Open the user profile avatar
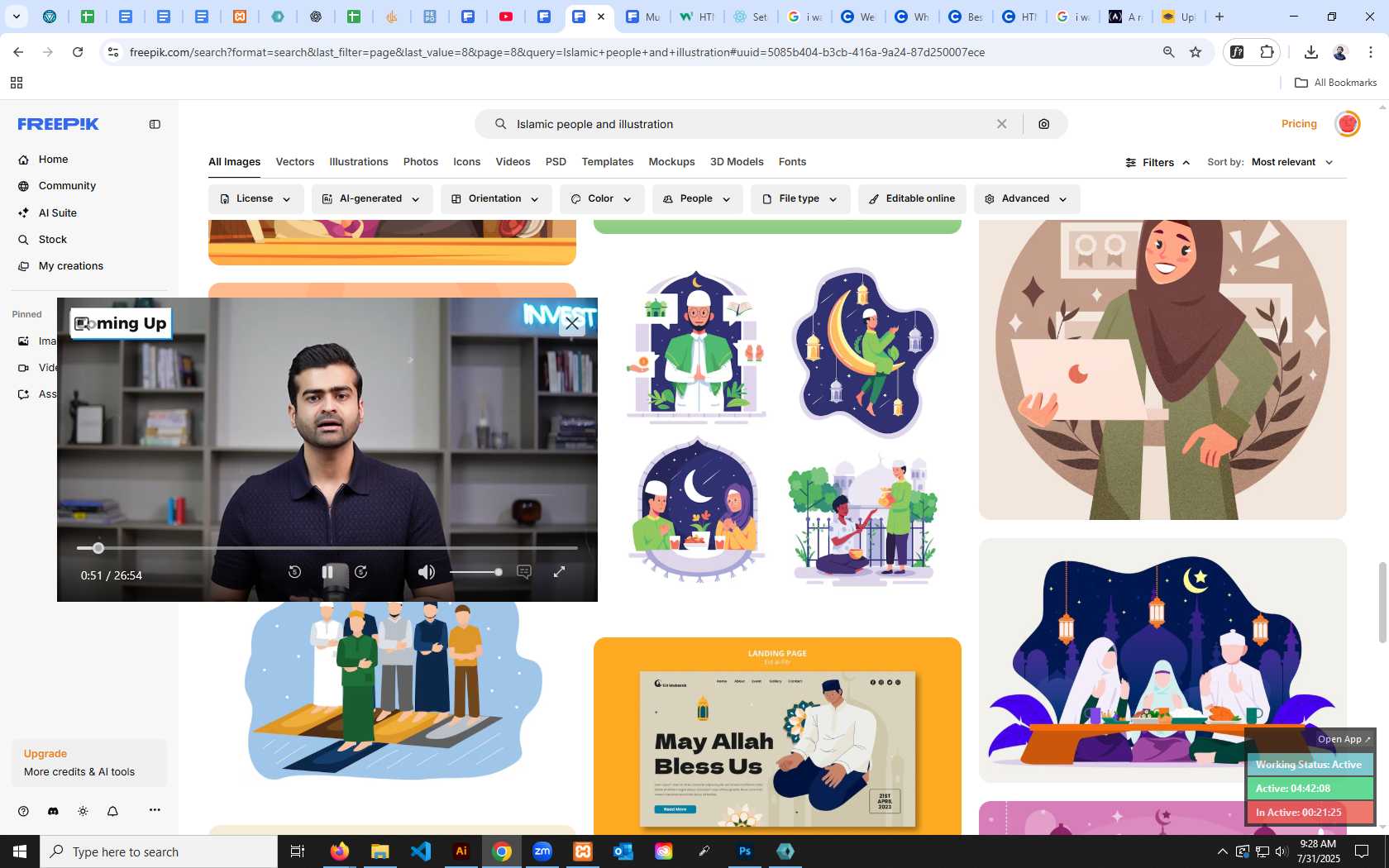1389x868 pixels. (1348, 124)
